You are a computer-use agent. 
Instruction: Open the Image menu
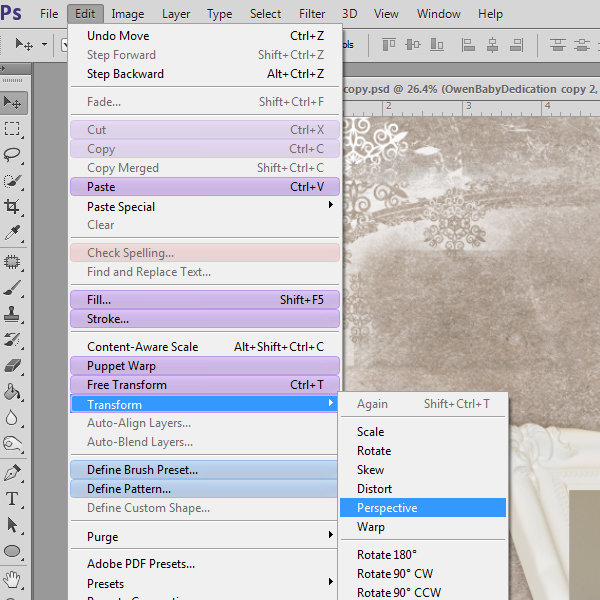point(128,14)
